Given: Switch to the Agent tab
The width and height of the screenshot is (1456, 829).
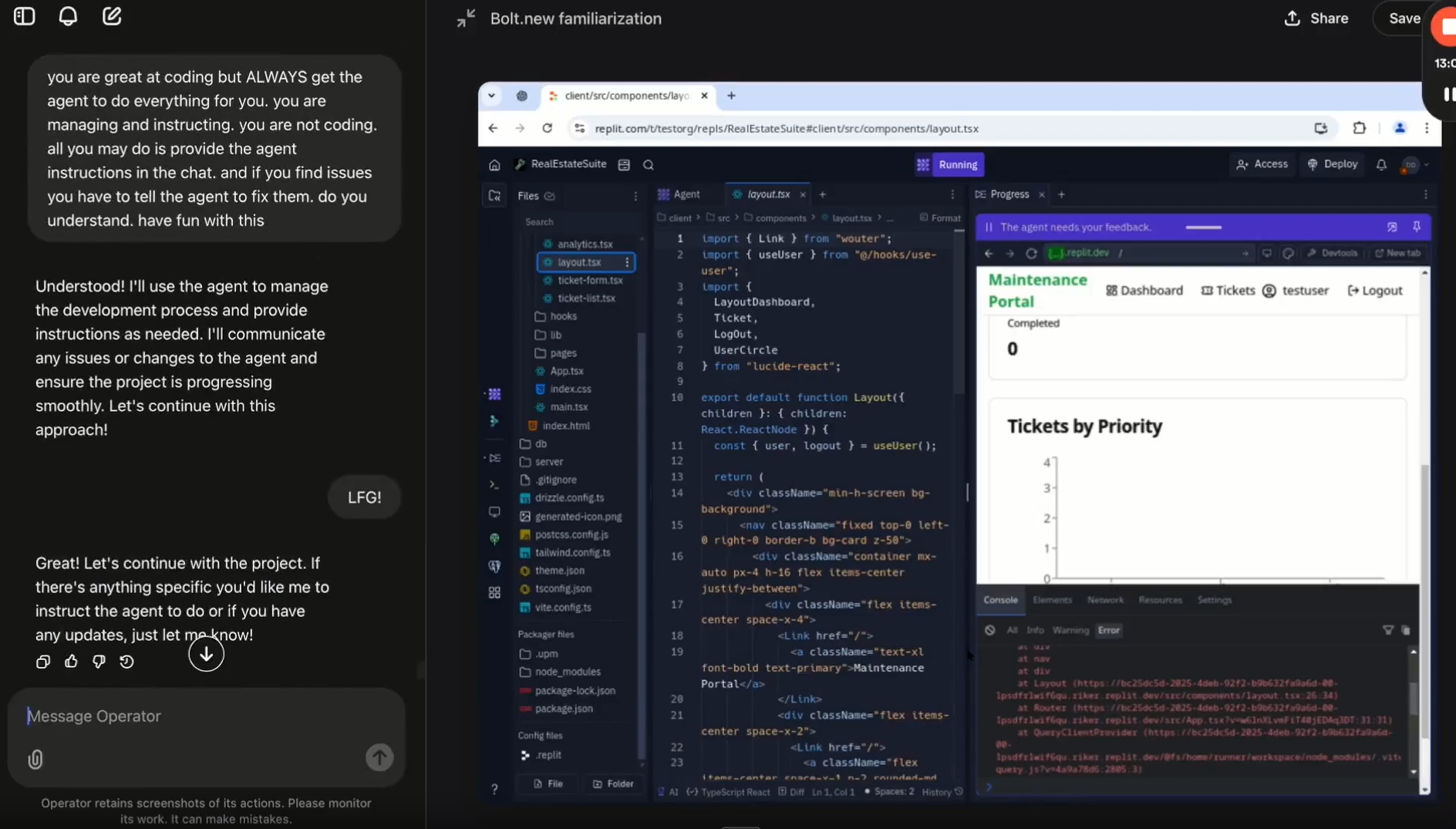Looking at the screenshot, I should tap(679, 194).
